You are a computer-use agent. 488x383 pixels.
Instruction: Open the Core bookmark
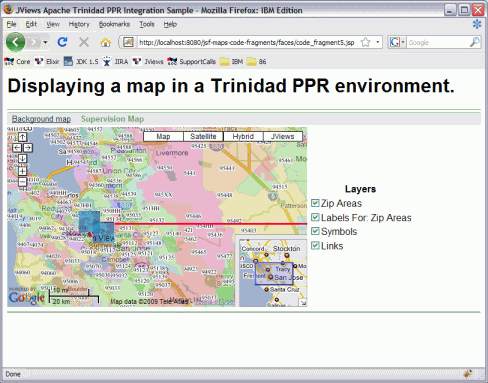pos(17,62)
